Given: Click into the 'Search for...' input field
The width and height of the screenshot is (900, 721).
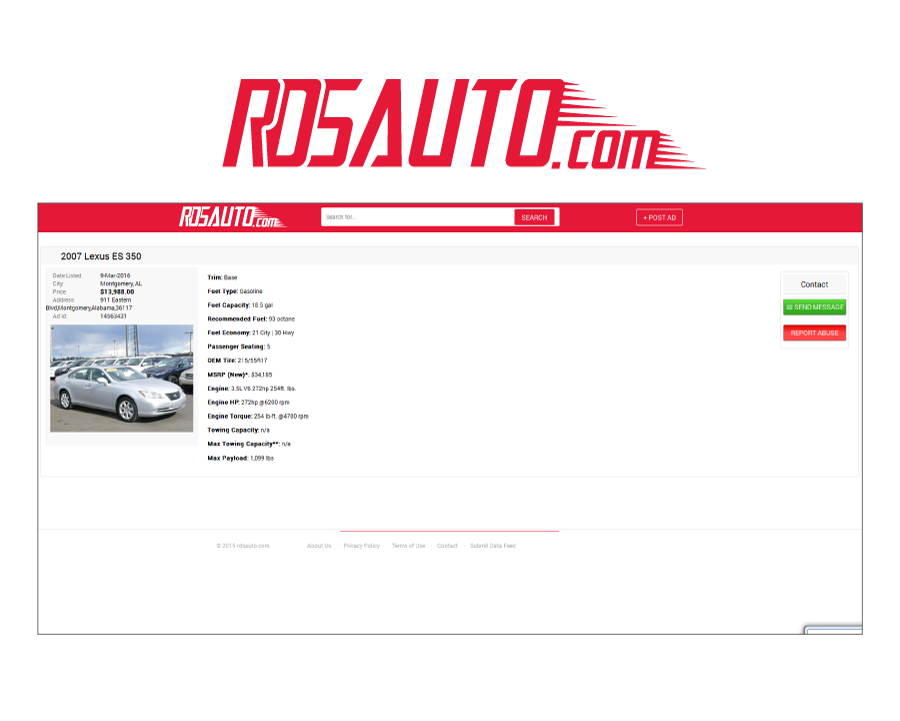Looking at the screenshot, I should pos(417,217).
